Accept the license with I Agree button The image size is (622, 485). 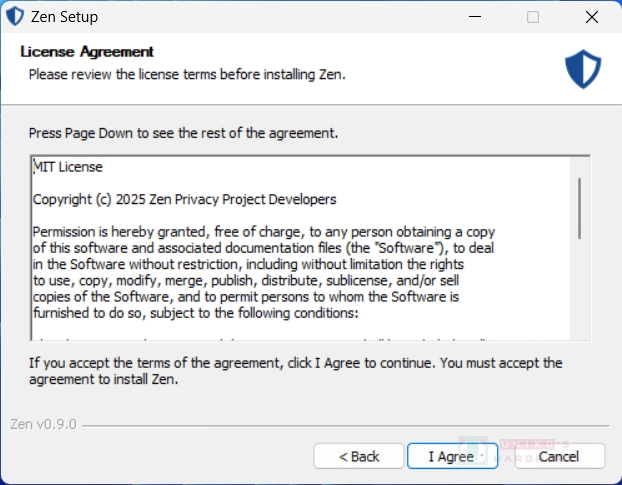(x=453, y=456)
